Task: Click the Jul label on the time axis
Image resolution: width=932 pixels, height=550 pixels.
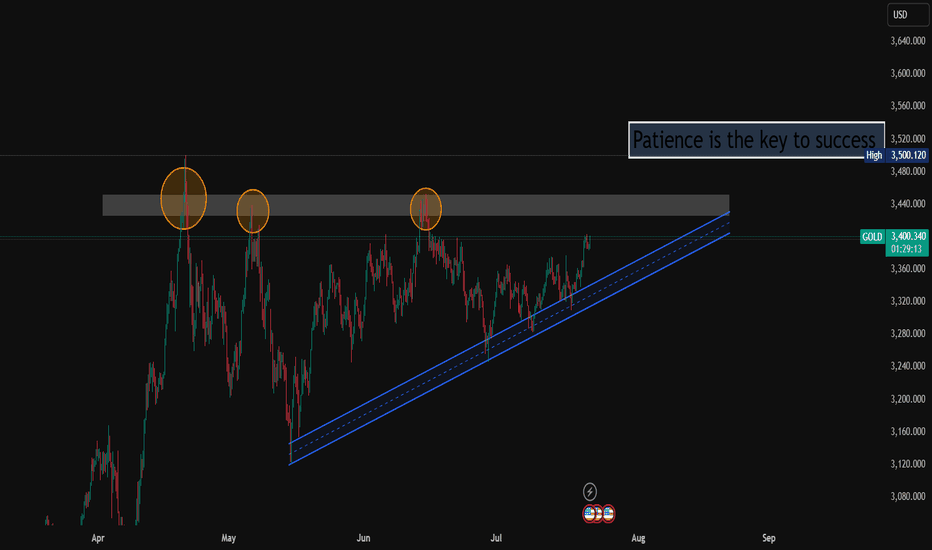Action: click(496, 538)
